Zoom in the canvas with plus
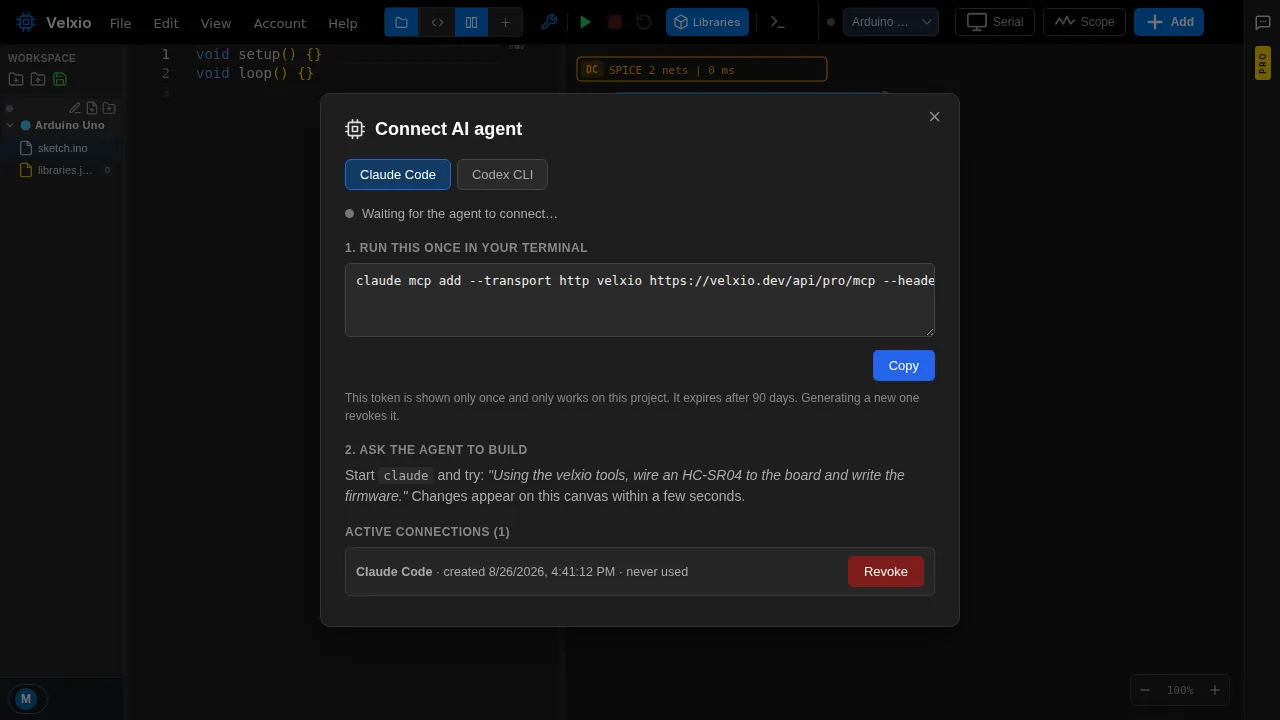Image resolution: width=1280 pixels, height=720 pixels. (1215, 690)
